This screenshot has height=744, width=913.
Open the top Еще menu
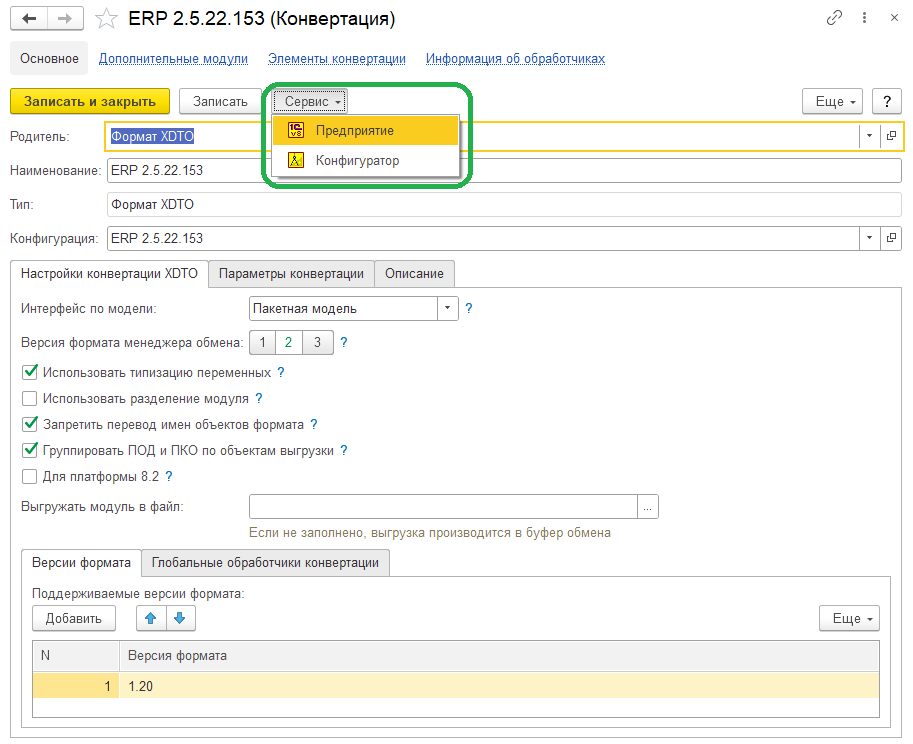click(834, 101)
